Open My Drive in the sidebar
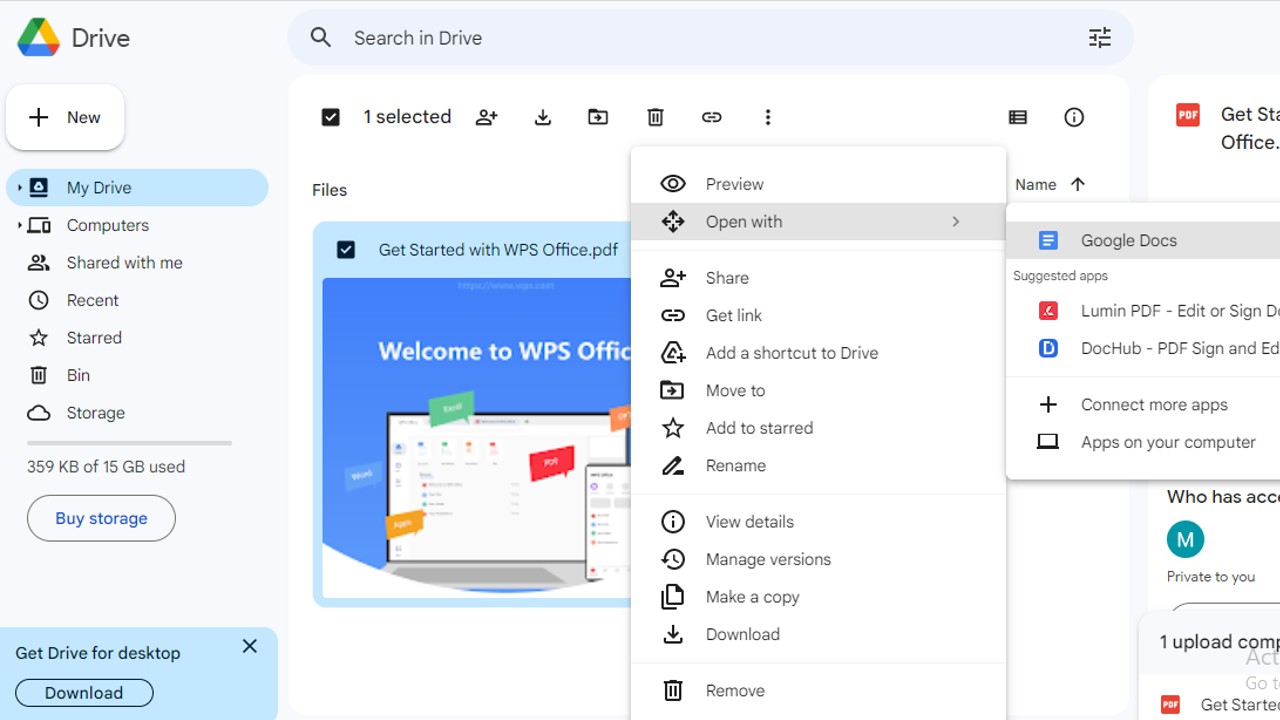Screen dimensions: 1280x720 click(x=137, y=188)
